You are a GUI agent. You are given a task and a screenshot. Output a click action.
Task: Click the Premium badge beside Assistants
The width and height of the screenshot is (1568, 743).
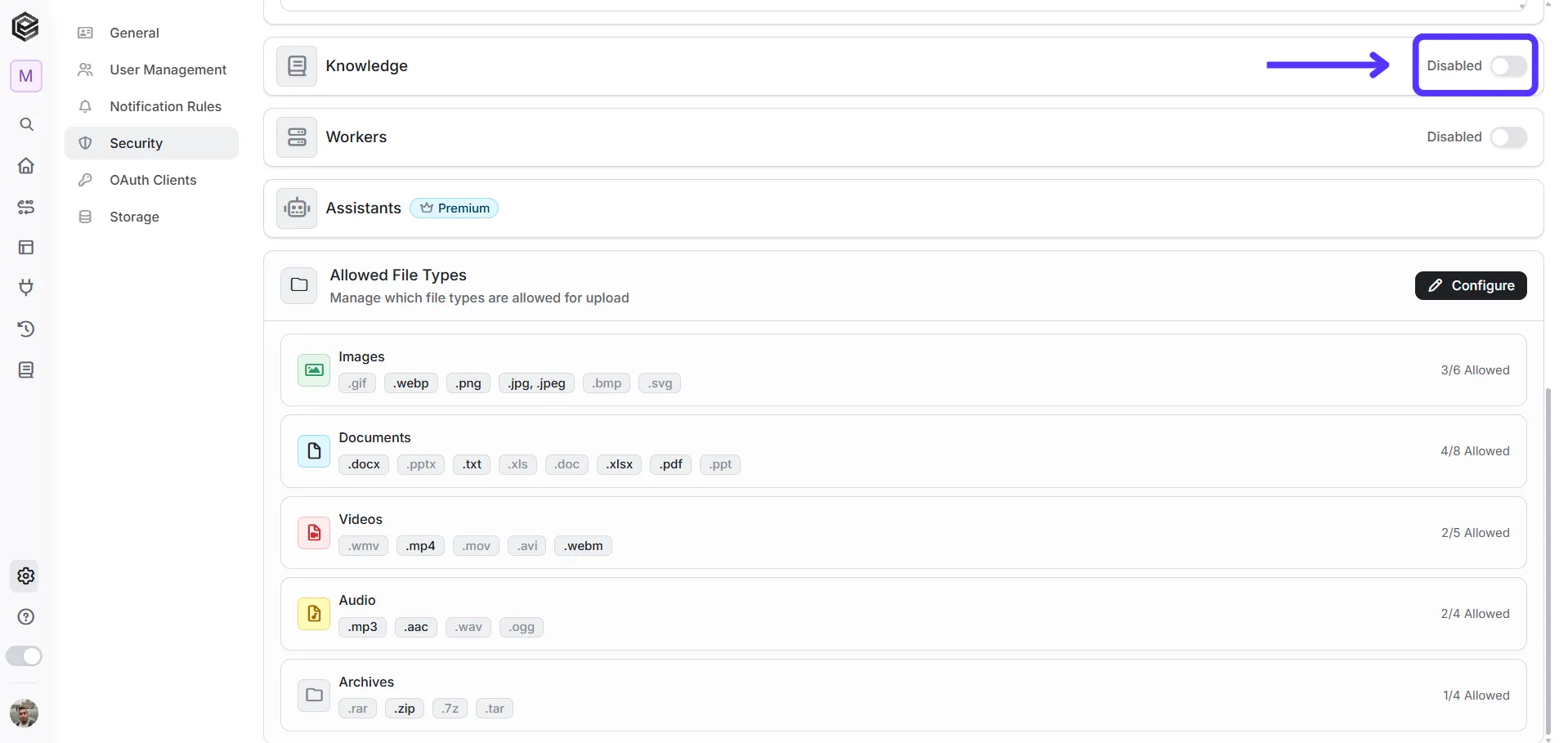click(455, 208)
